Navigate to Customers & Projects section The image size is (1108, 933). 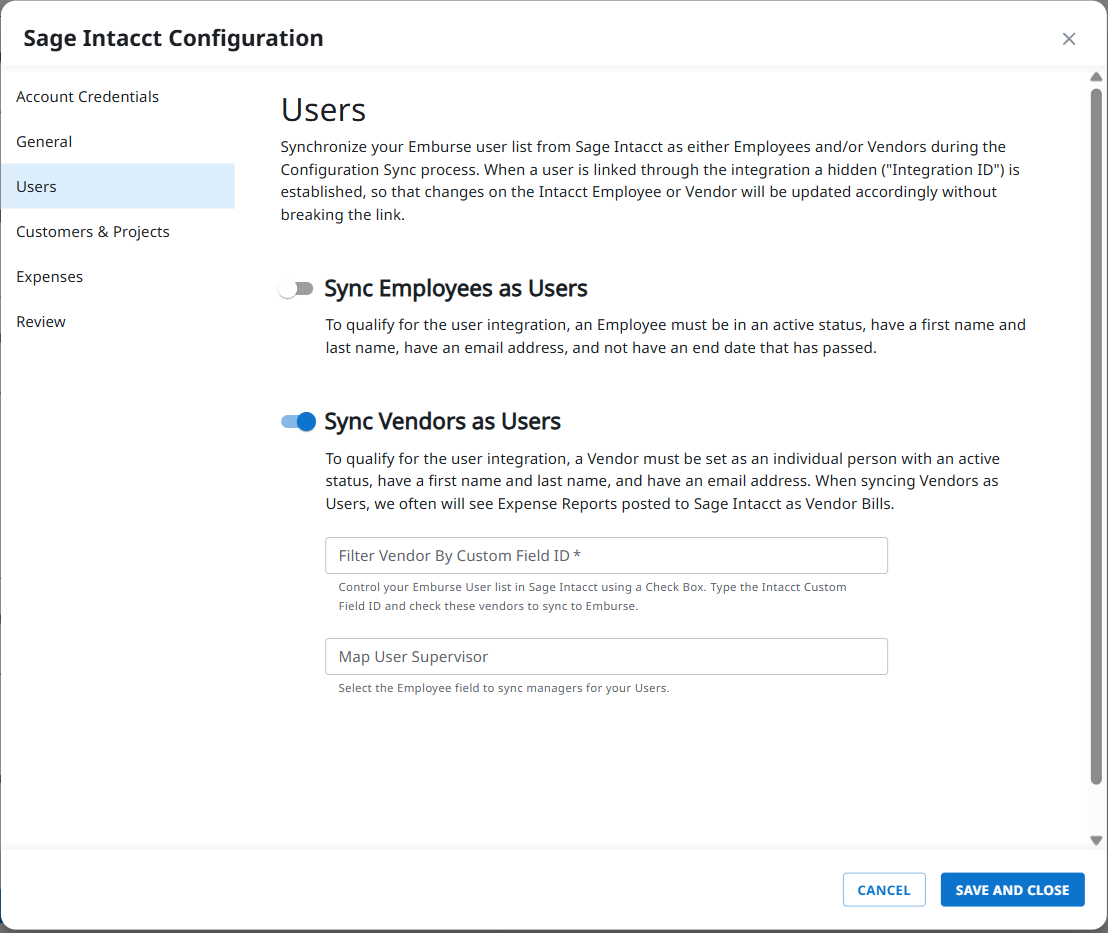click(x=92, y=231)
